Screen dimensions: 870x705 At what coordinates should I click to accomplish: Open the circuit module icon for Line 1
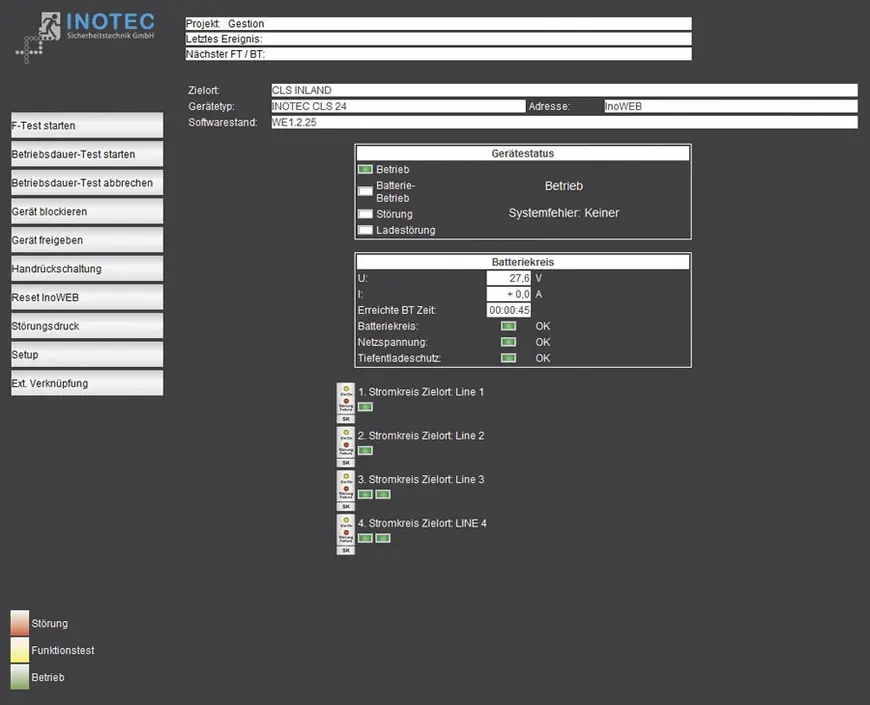pos(345,398)
